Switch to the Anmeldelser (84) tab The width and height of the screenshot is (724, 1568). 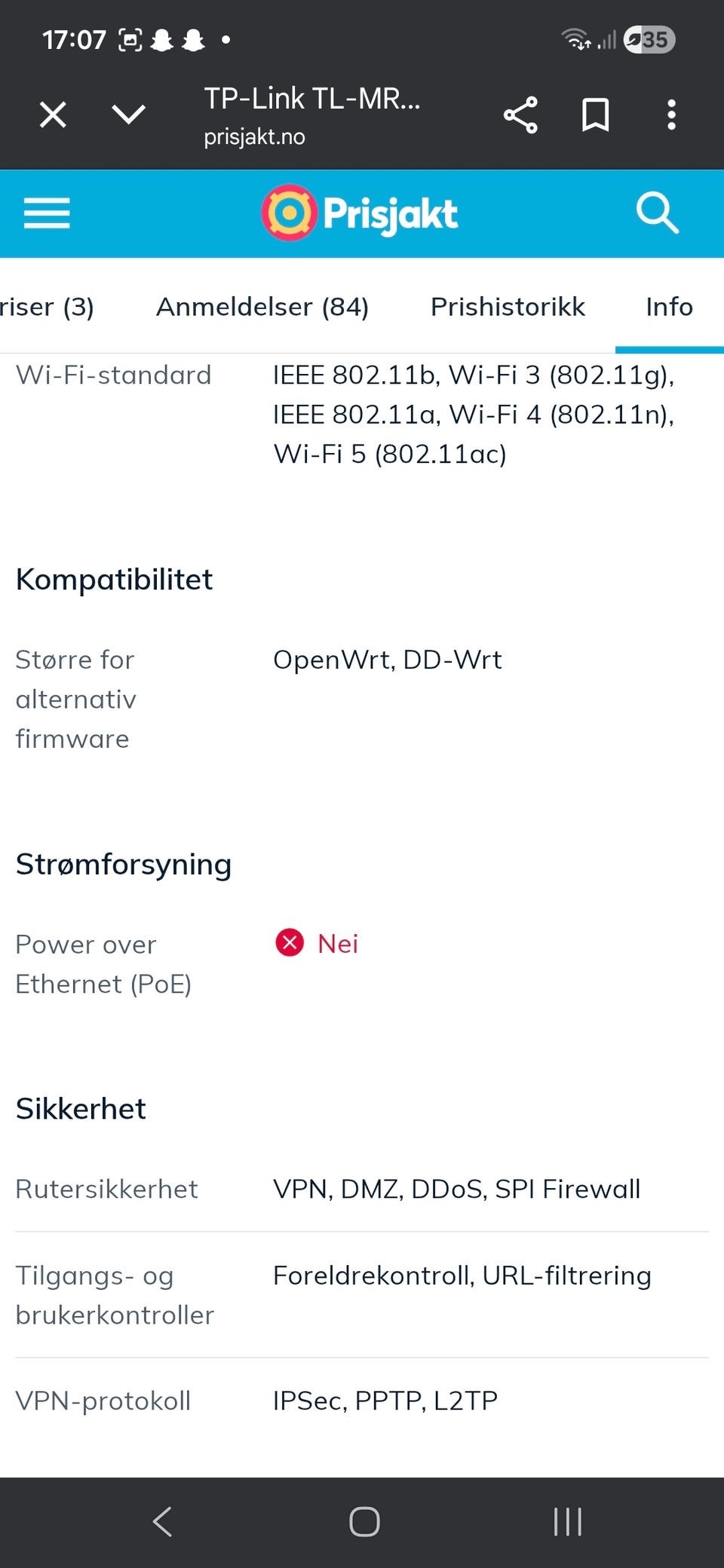point(262,307)
